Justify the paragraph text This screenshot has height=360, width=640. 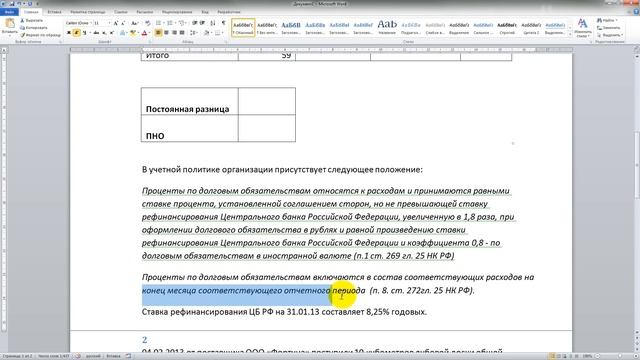(x=182, y=33)
